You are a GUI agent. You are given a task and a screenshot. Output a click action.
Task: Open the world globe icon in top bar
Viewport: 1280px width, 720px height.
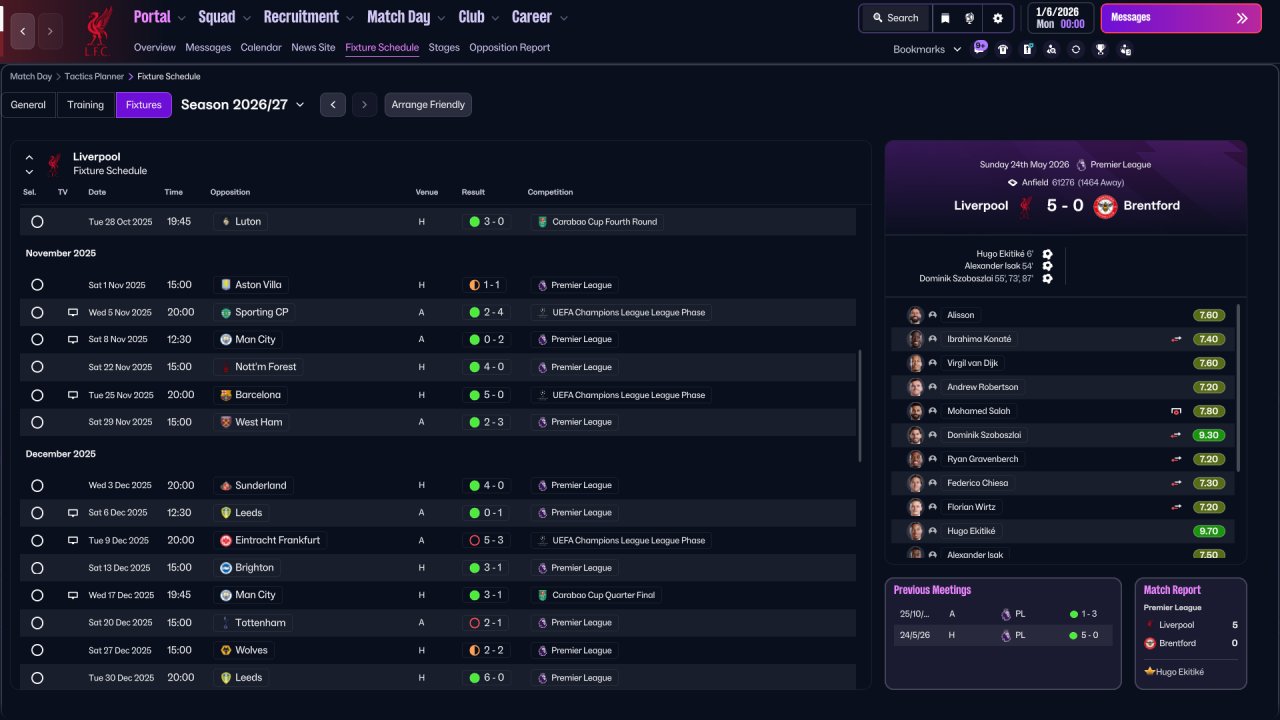coord(970,18)
